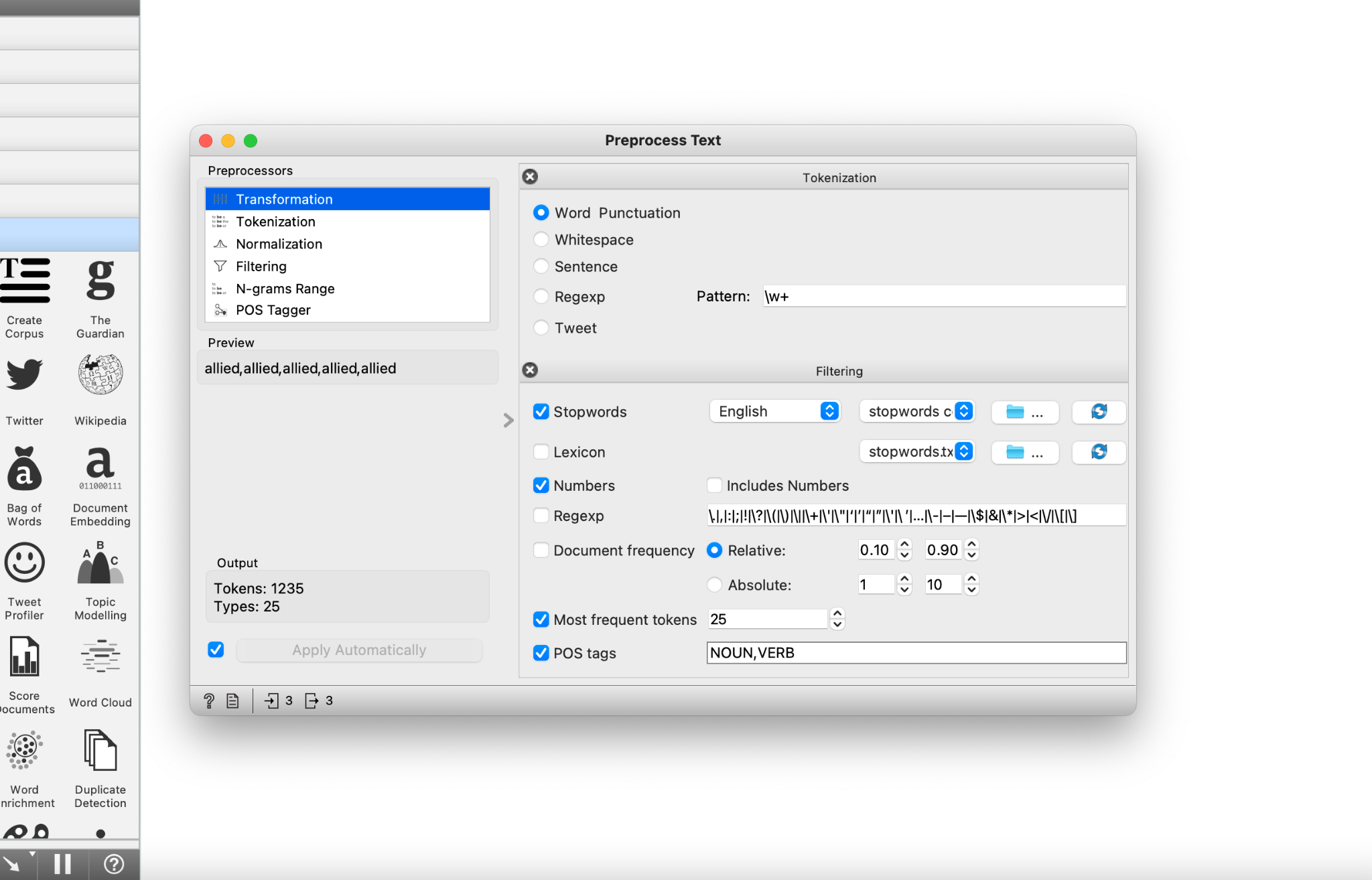Reload the stopwords file
Viewport: 1372px width, 880px height.
1099,412
